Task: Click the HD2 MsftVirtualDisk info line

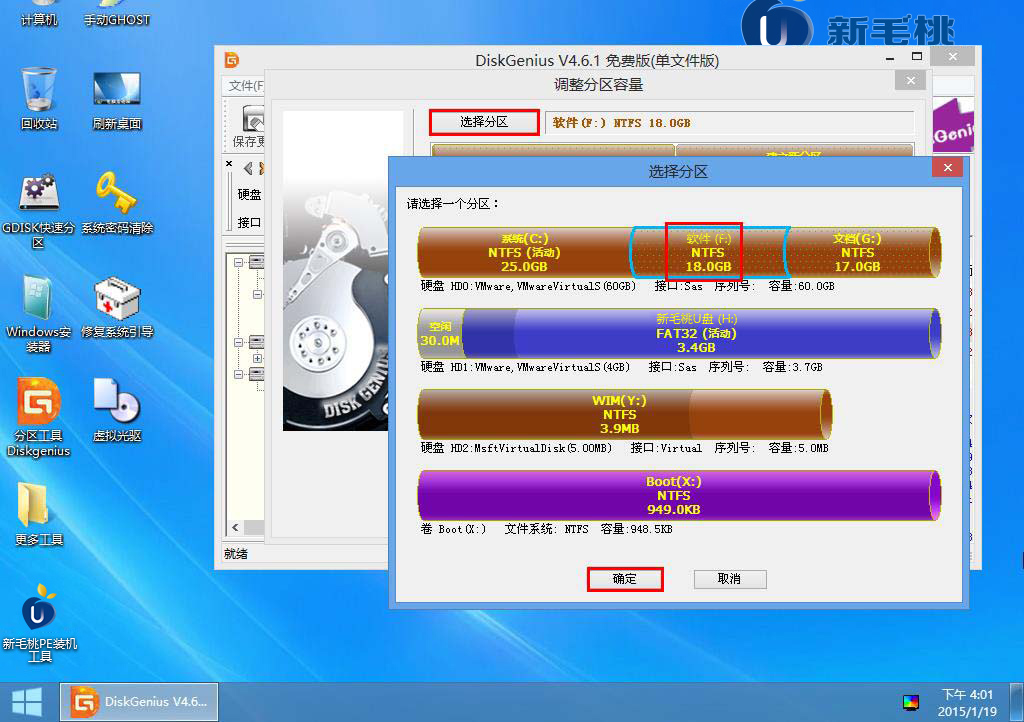Action: click(624, 448)
